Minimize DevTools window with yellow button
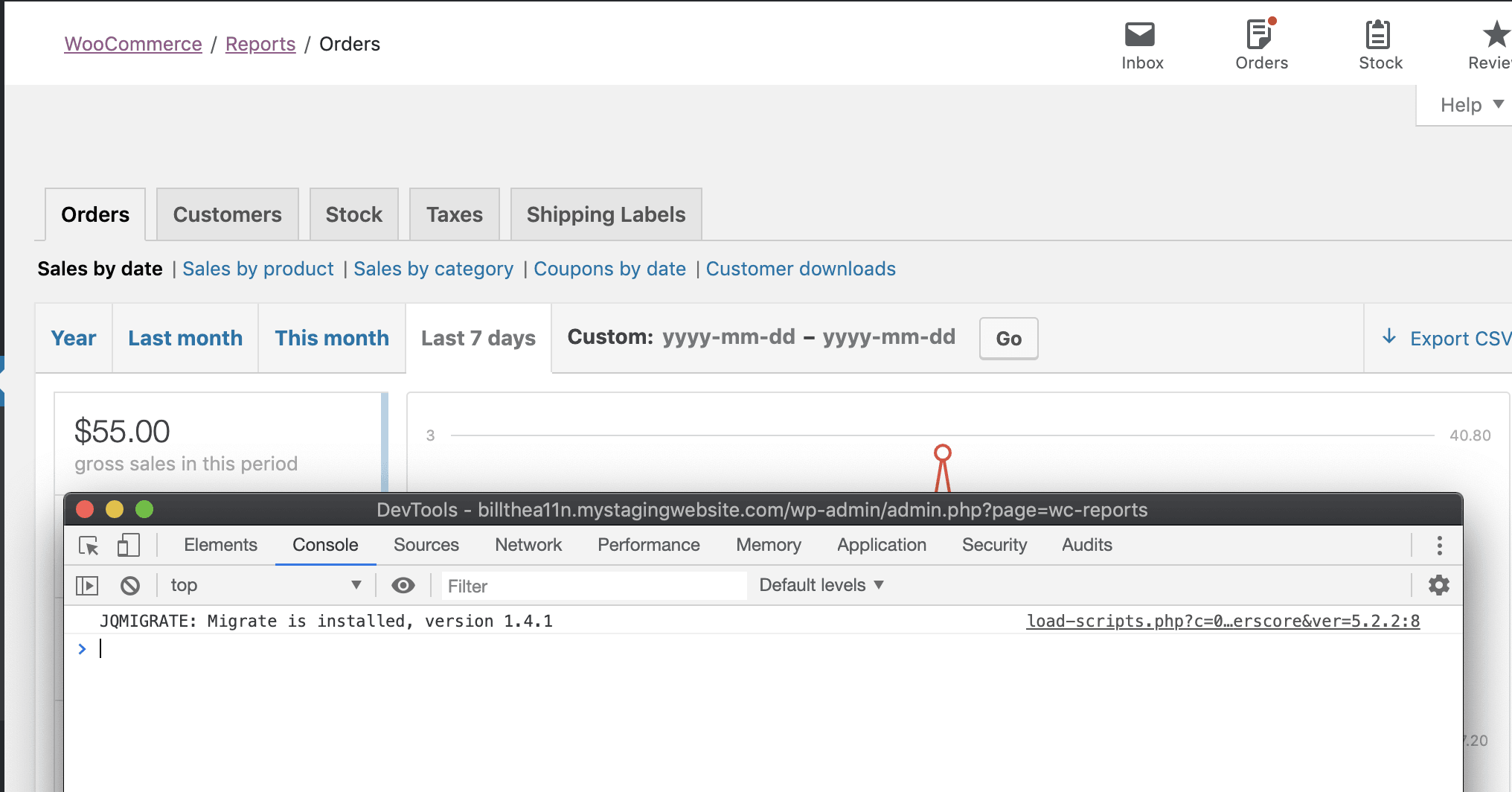This screenshot has width=1512, height=792. tap(115, 509)
